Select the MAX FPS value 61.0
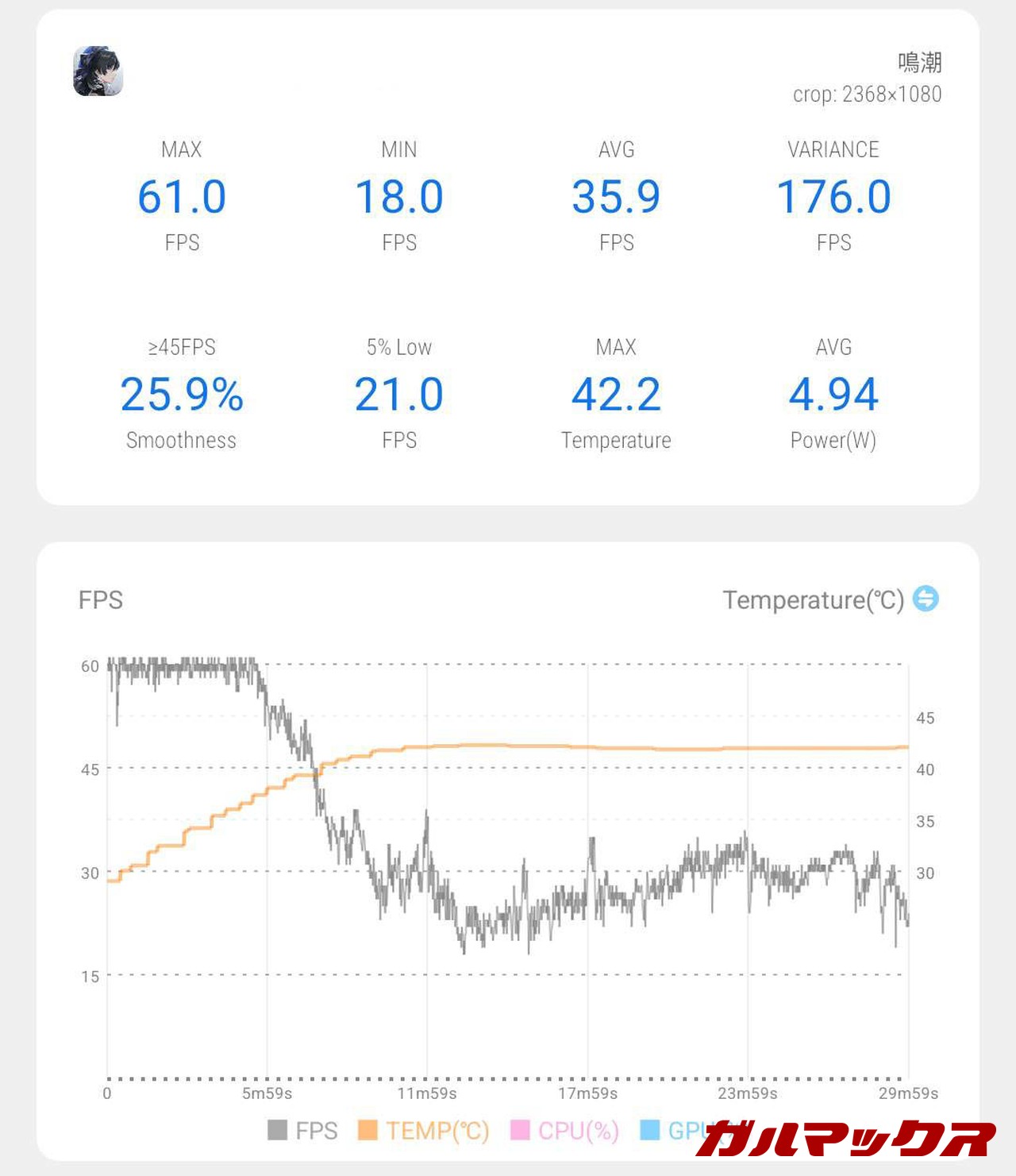The height and width of the screenshot is (1176, 1016). click(182, 197)
